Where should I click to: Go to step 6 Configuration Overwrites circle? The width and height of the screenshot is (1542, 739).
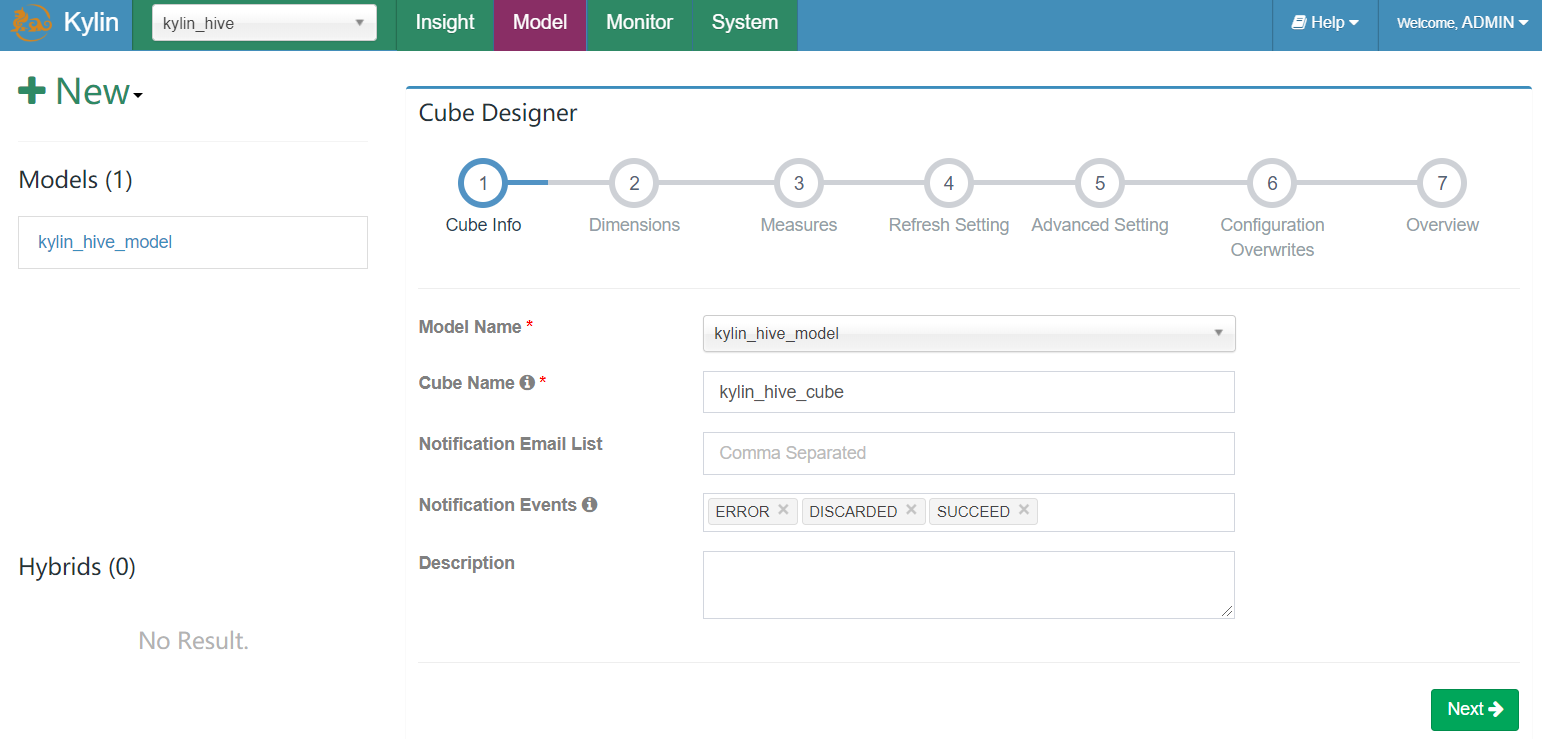[1272, 183]
